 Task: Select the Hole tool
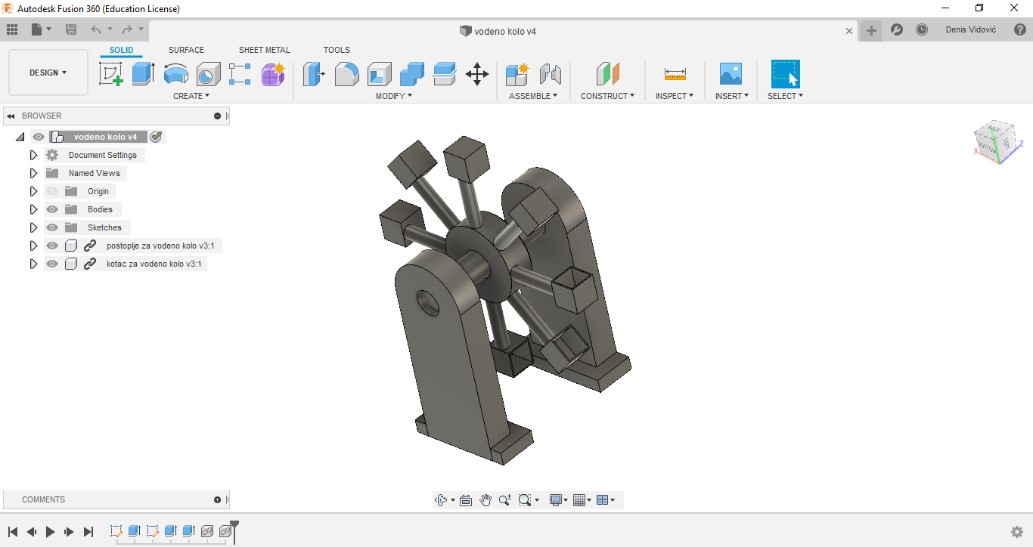pos(208,74)
